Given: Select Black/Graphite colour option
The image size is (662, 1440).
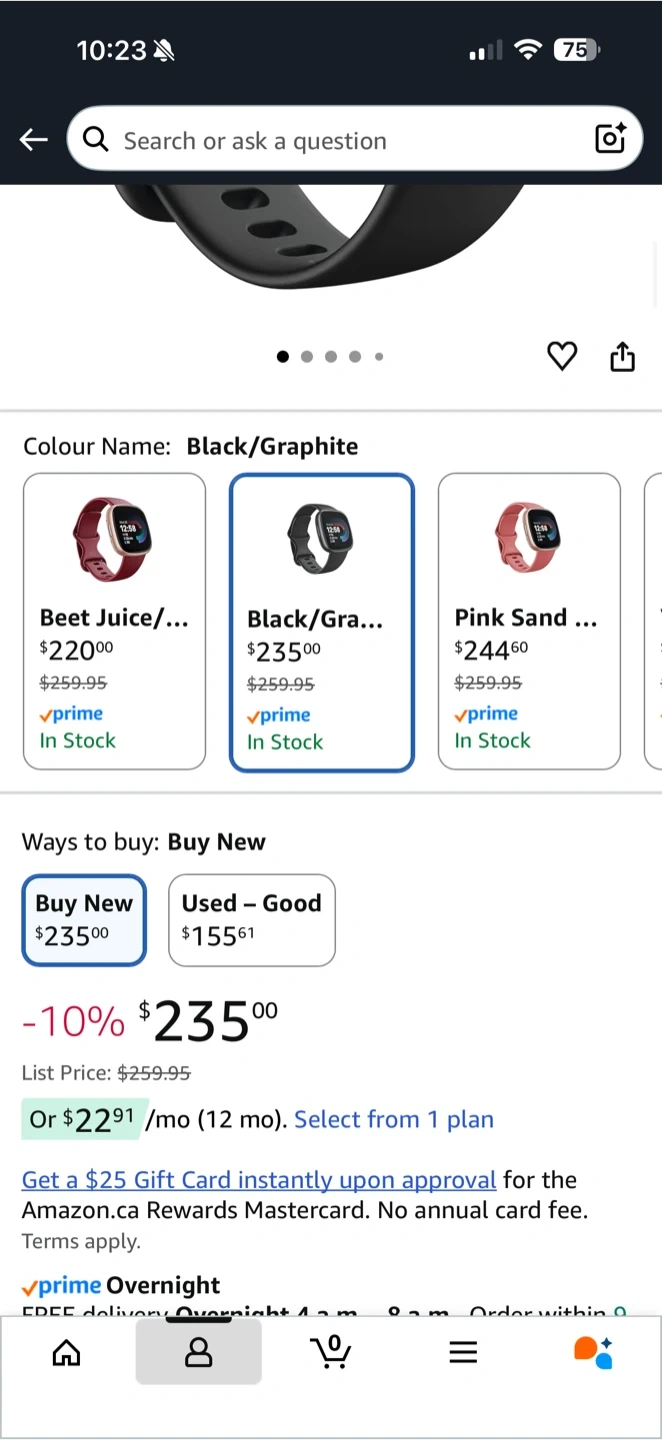Looking at the screenshot, I should [x=322, y=622].
